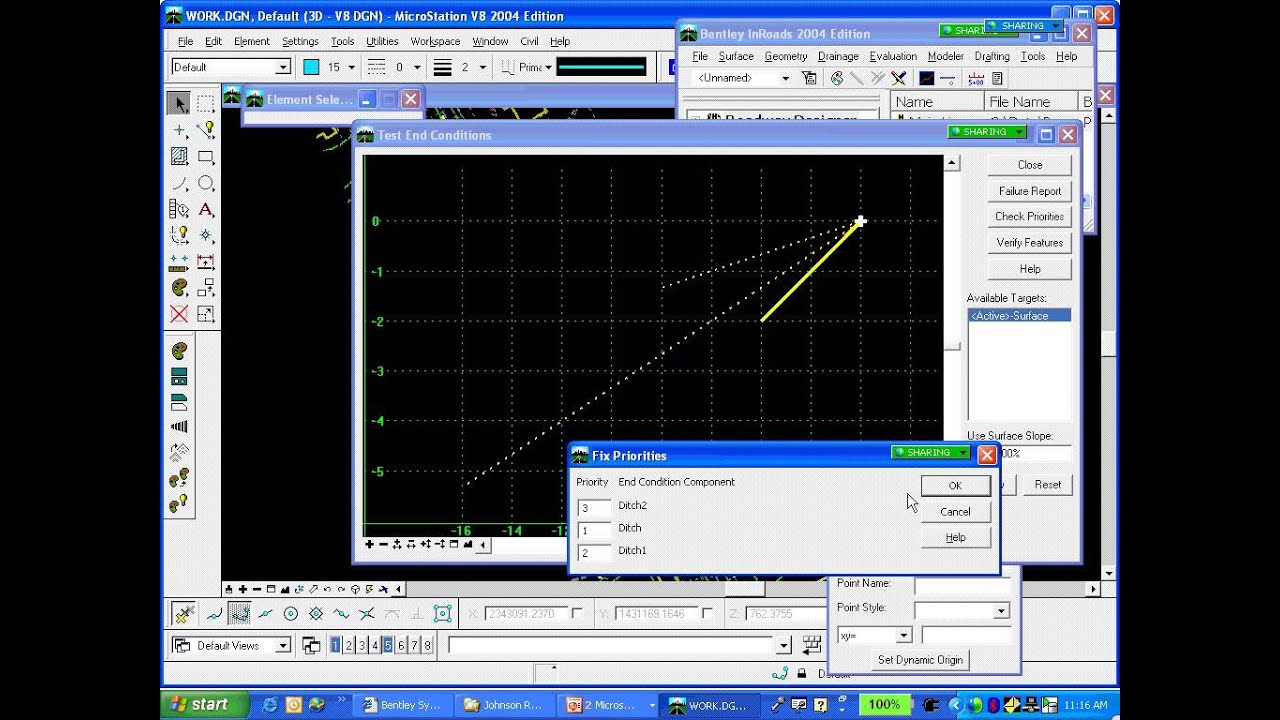Screen dimensions: 1280x720
Task: Open the Surface menu in InRoads
Action: click(736, 56)
